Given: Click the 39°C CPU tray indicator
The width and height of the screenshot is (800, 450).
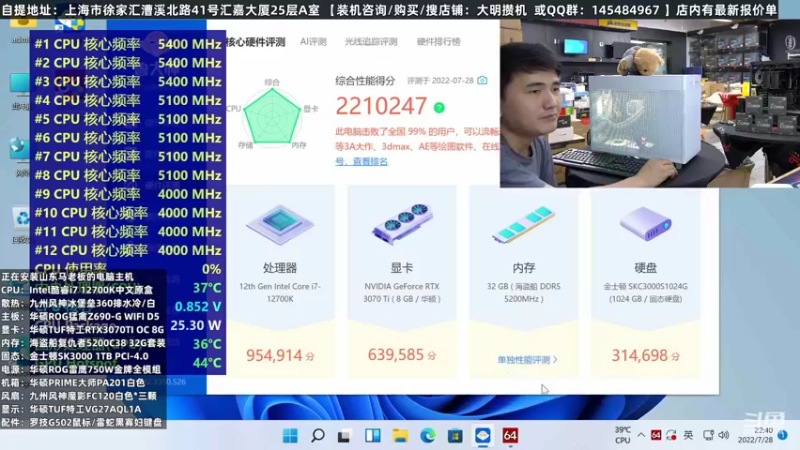Looking at the screenshot, I should [x=622, y=435].
